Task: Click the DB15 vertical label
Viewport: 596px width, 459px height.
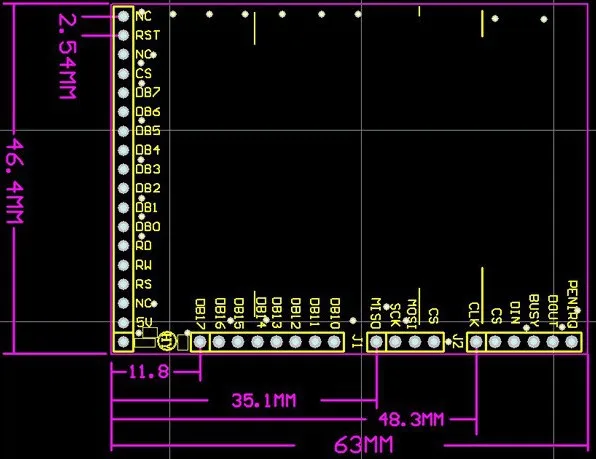Action: (x=238, y=313)
